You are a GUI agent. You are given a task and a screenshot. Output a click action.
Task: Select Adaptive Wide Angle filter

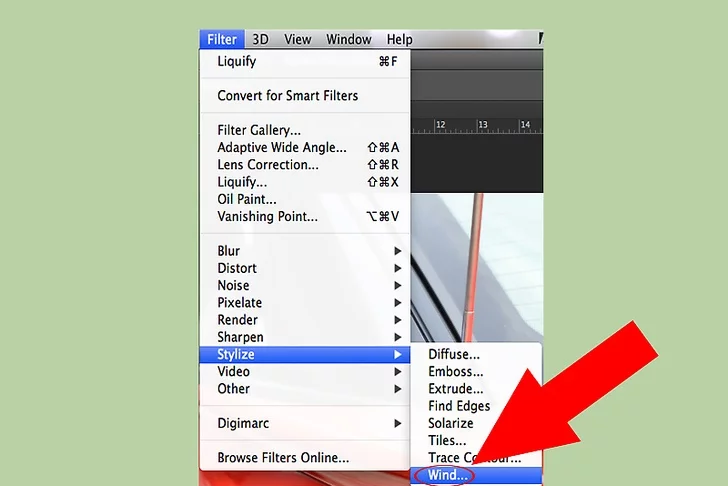(284, 147)
